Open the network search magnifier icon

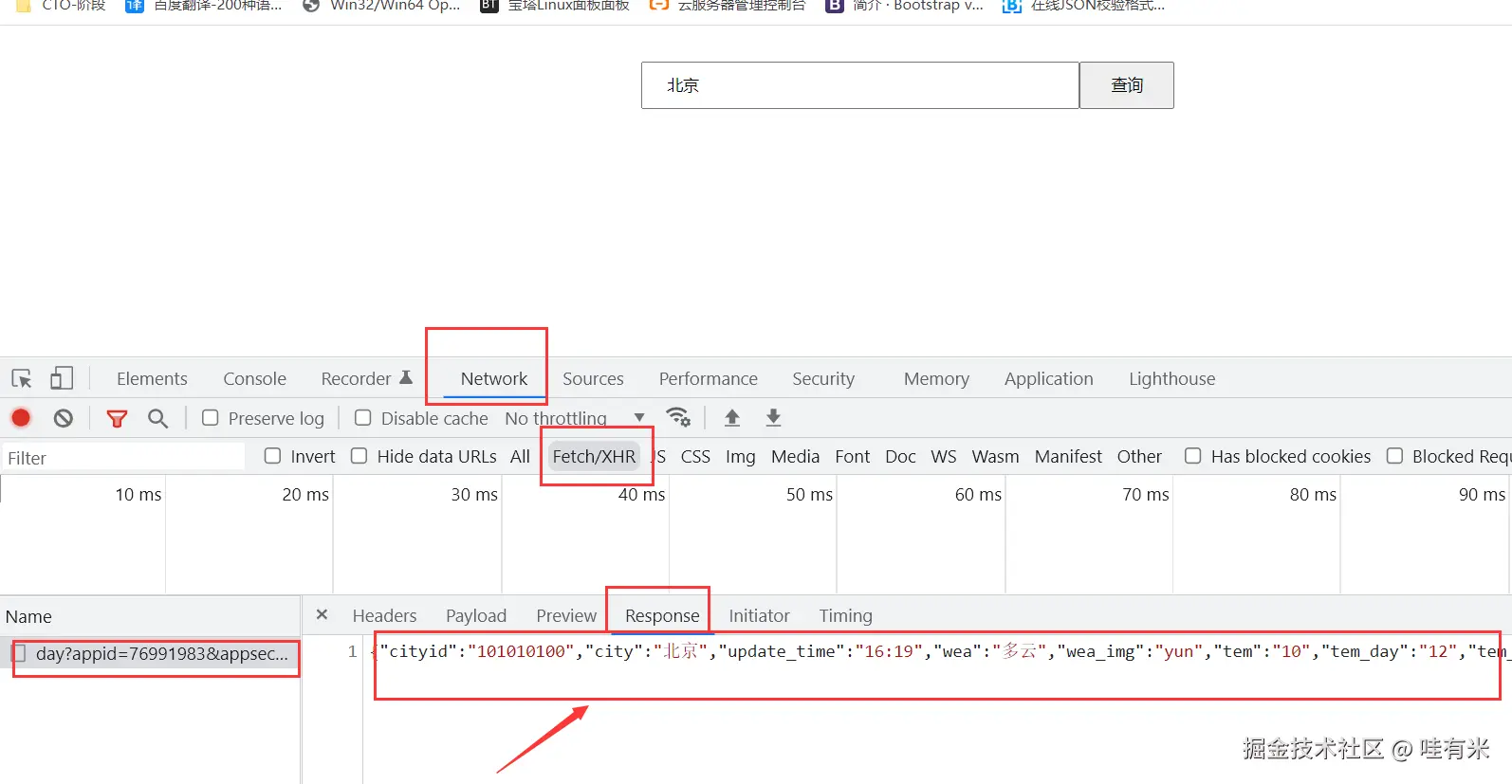158,418
